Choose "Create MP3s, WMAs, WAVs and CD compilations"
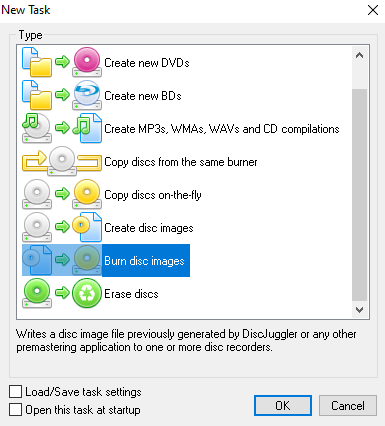The image size is (385, 426). point(222,129)
